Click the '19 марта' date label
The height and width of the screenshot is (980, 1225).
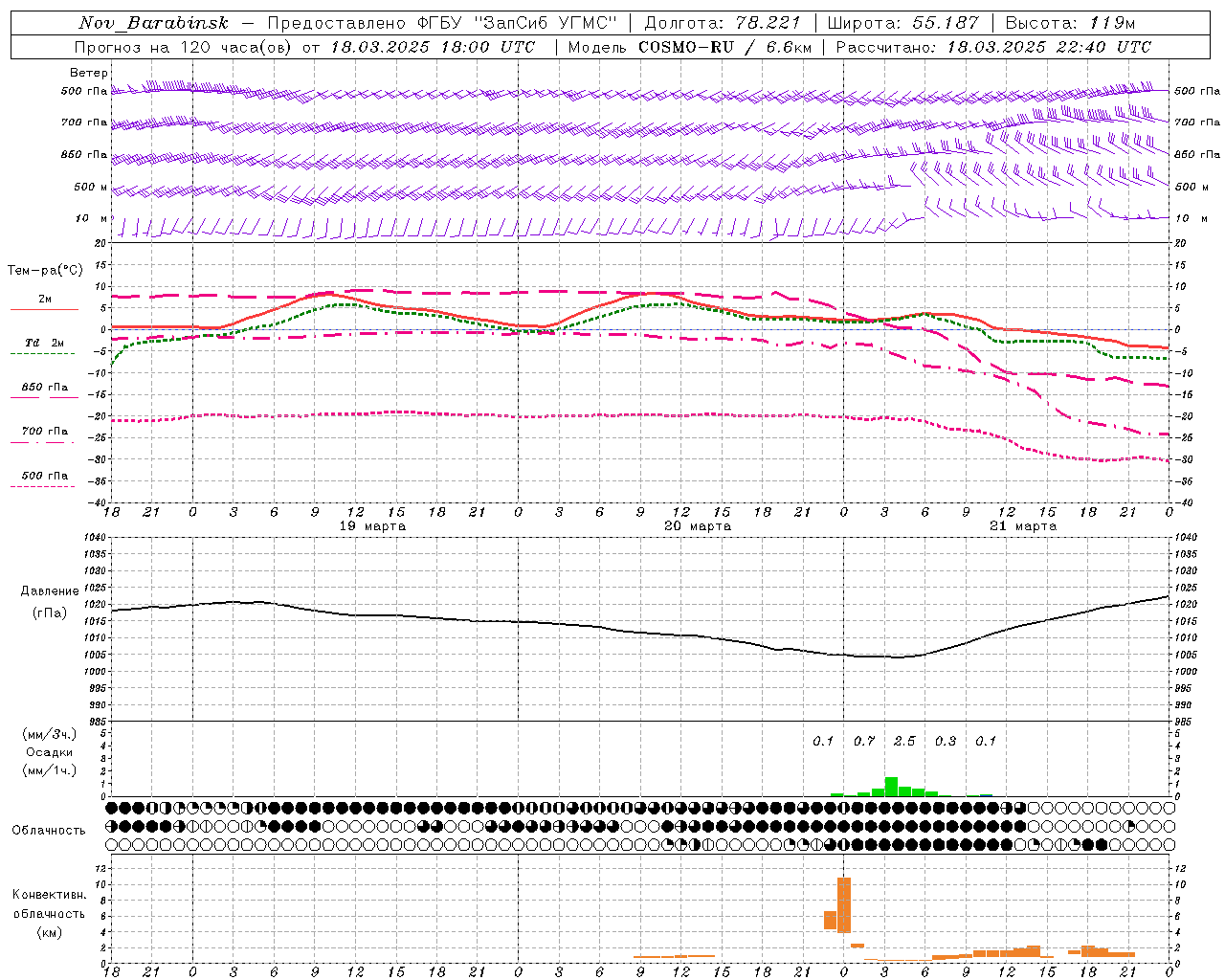tap(372, 526)
